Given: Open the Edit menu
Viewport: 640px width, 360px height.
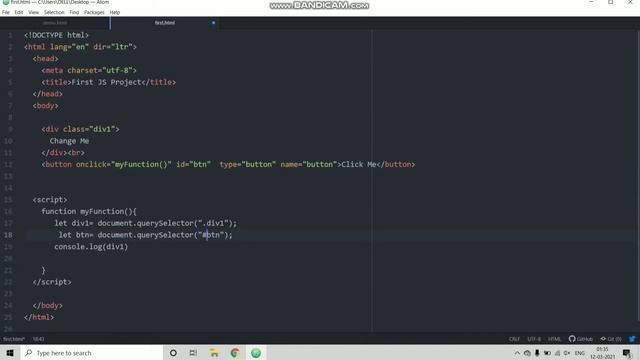Looking at the screenshot, I should click(x=19, y=12).
